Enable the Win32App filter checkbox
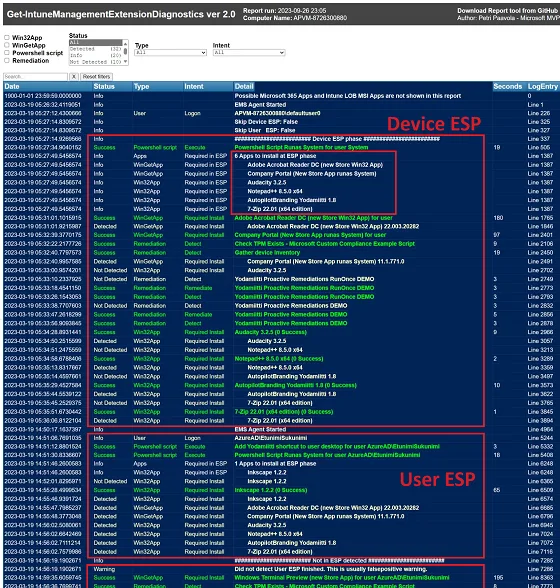The width and height of the screenshot is (560, 588). click(x=6, y=38)
